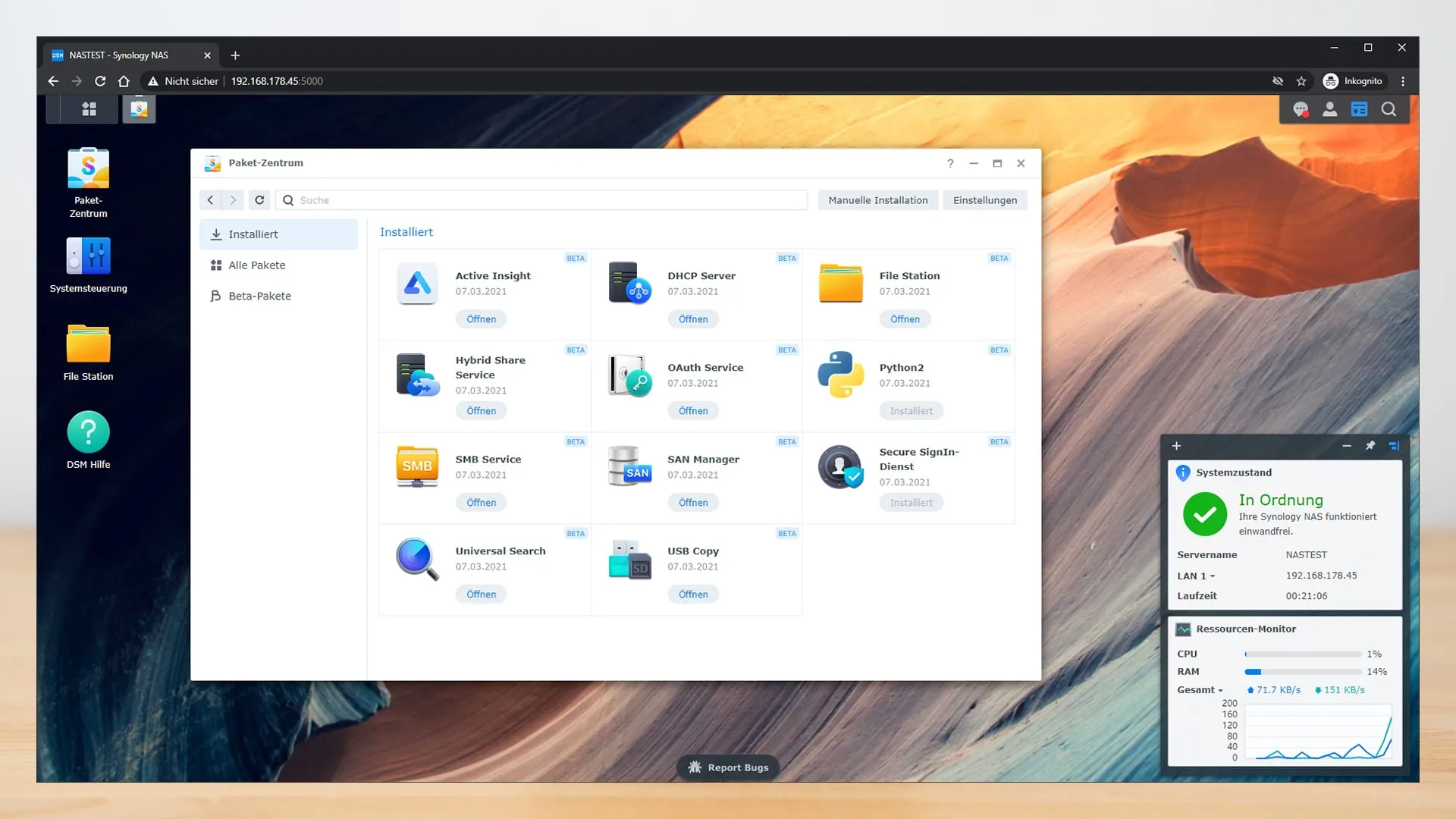Select Installiert in the sidebar

pos(278,234)
